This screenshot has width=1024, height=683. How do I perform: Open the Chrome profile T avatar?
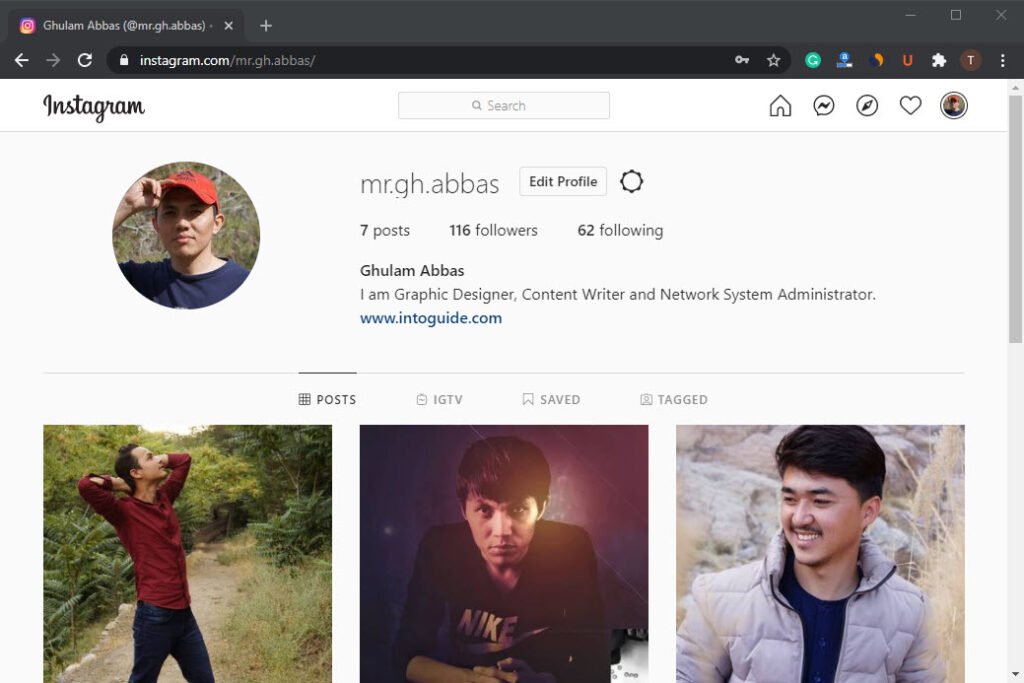[x=970, y=61]
